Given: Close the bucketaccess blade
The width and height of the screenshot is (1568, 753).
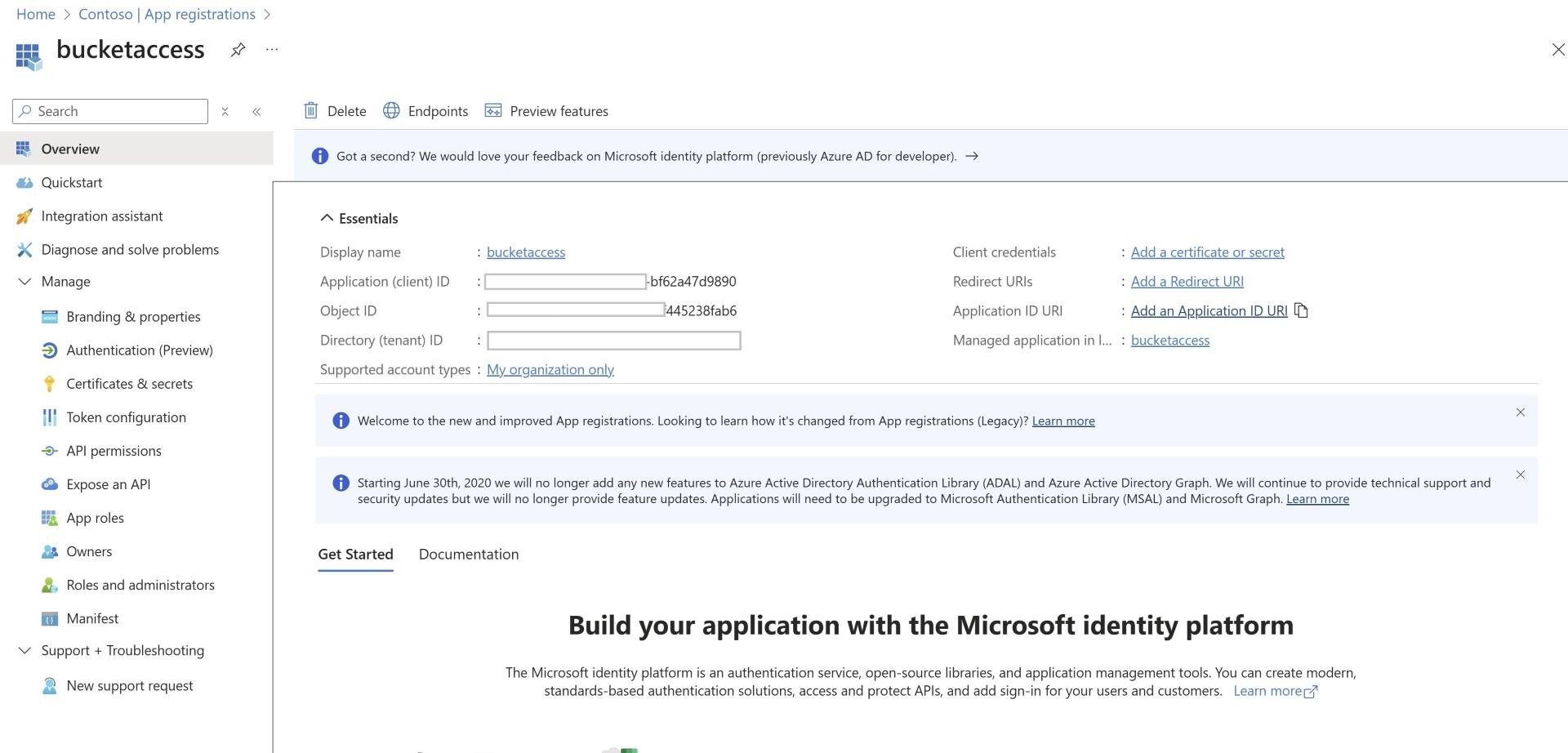Looking at the screenshot, I should [x=1557, y=50].
